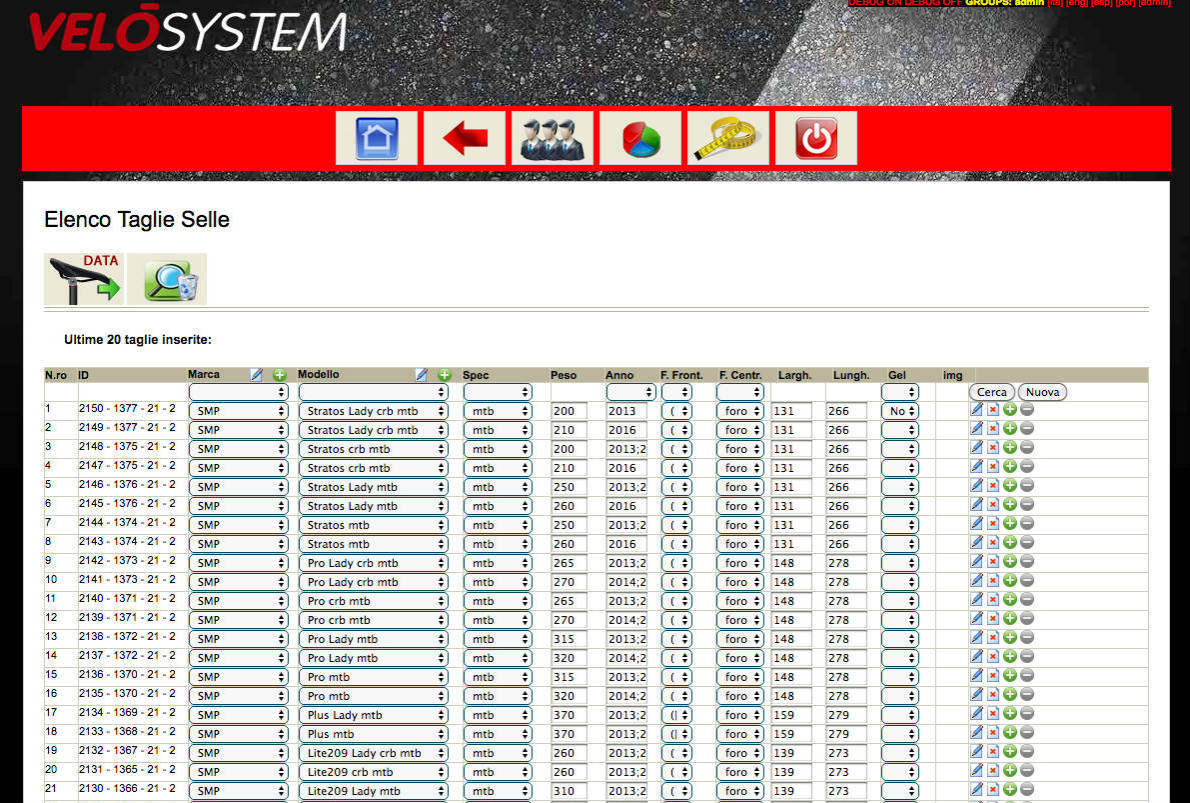Open the F. Centr. filter dropdown in search row
This screenshot has height=803, width=1190.
(x=740, y=392)
